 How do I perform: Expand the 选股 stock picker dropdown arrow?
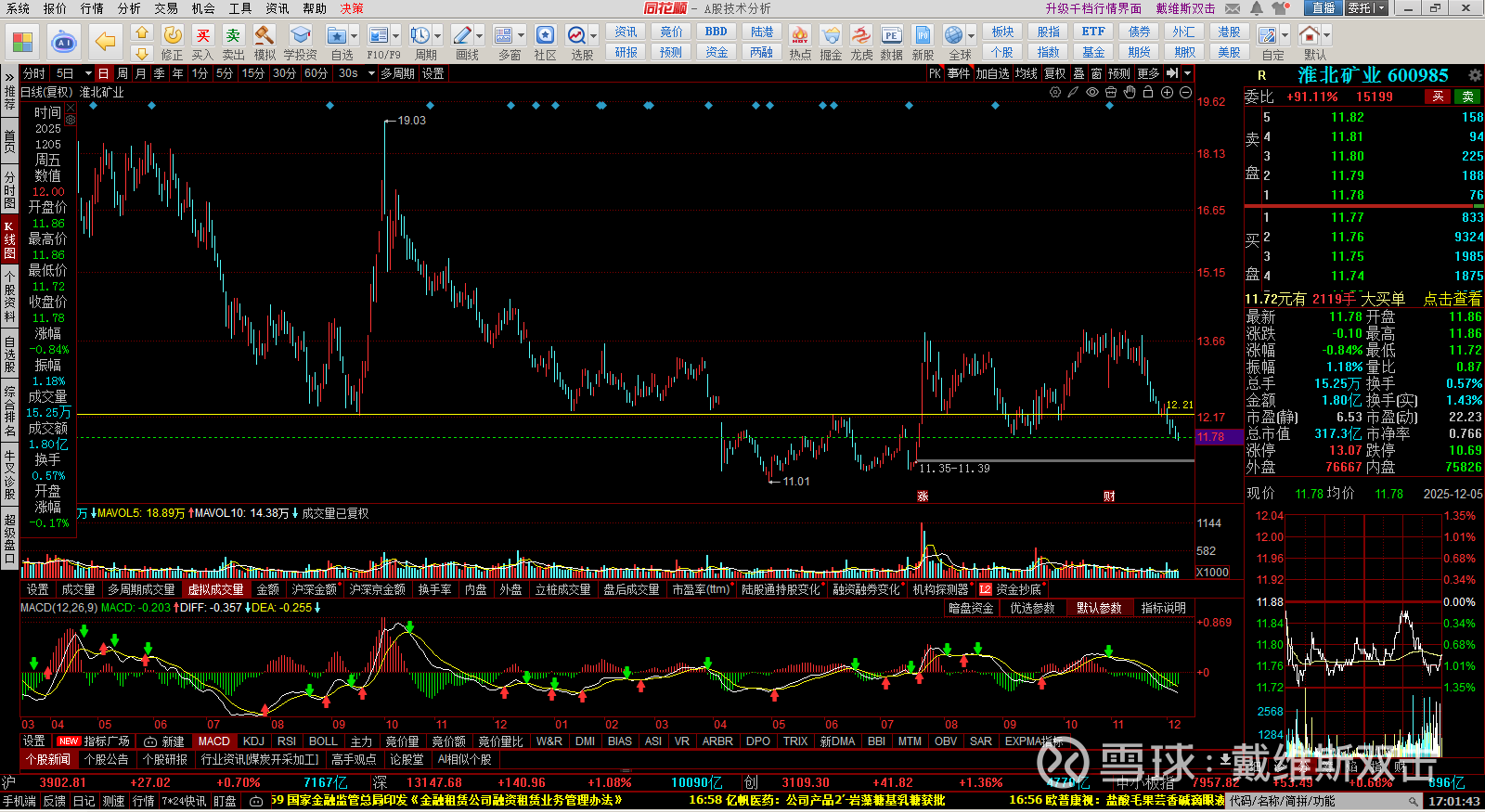pyautogui.click(x=595, y=36)
